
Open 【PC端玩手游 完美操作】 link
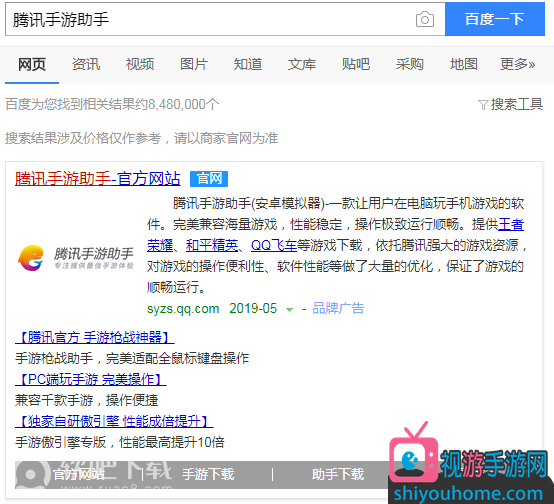[x=91, y=379]
